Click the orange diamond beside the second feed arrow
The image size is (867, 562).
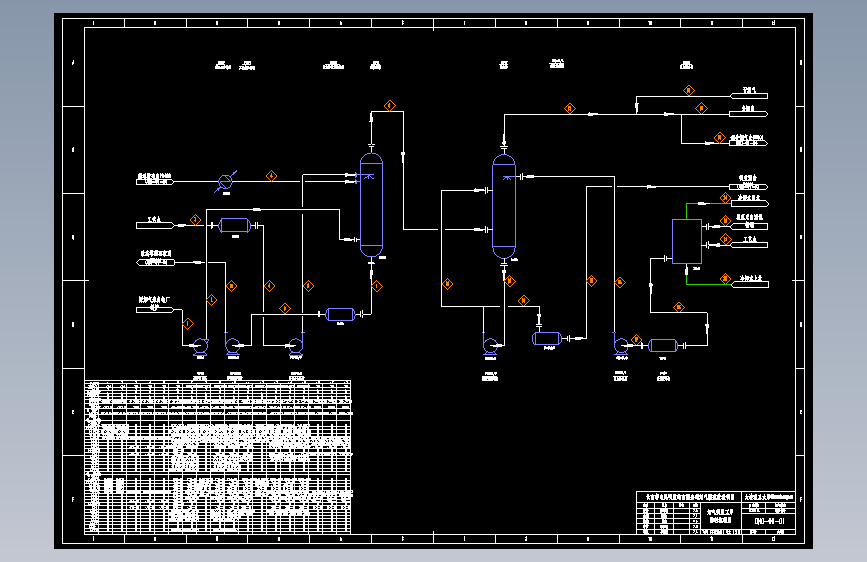pyautogui.click(x=195, y=220)
